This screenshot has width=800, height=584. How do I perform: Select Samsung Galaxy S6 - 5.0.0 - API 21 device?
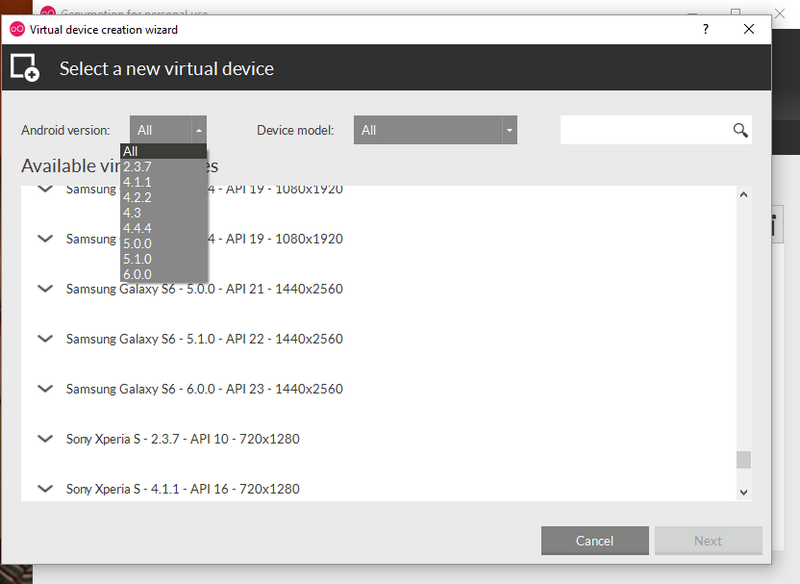tap(204, 289)
